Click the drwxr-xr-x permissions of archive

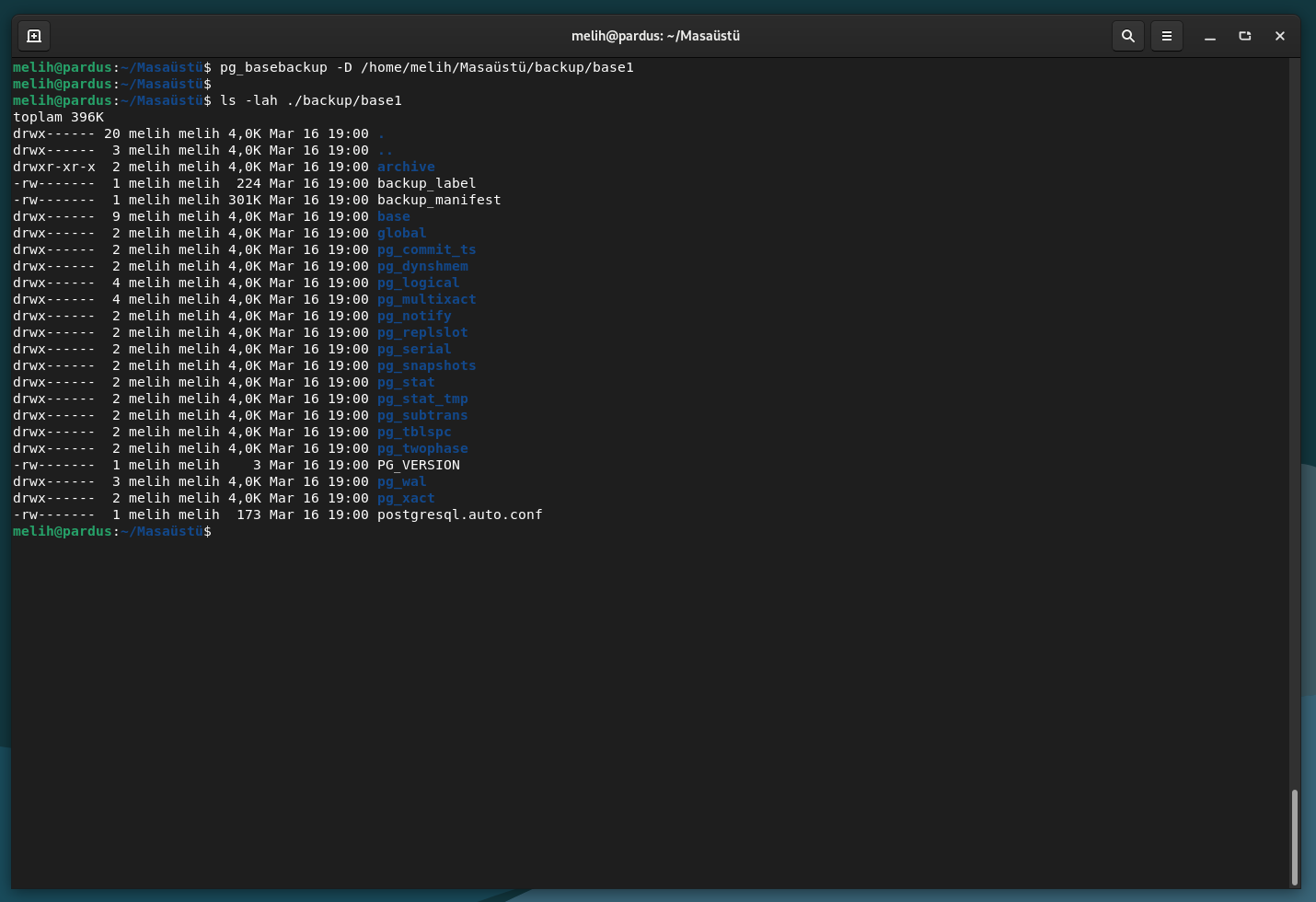[54, 167]
